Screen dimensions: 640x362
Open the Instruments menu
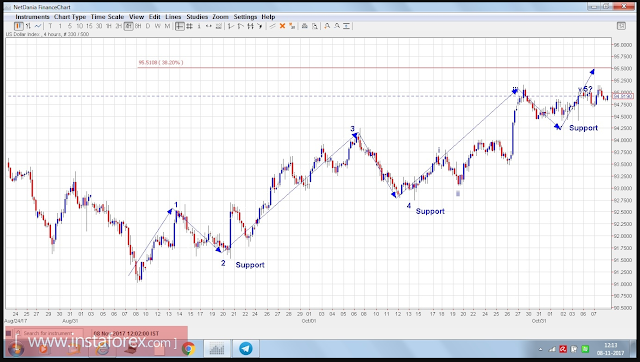click(x=32, y=17)
